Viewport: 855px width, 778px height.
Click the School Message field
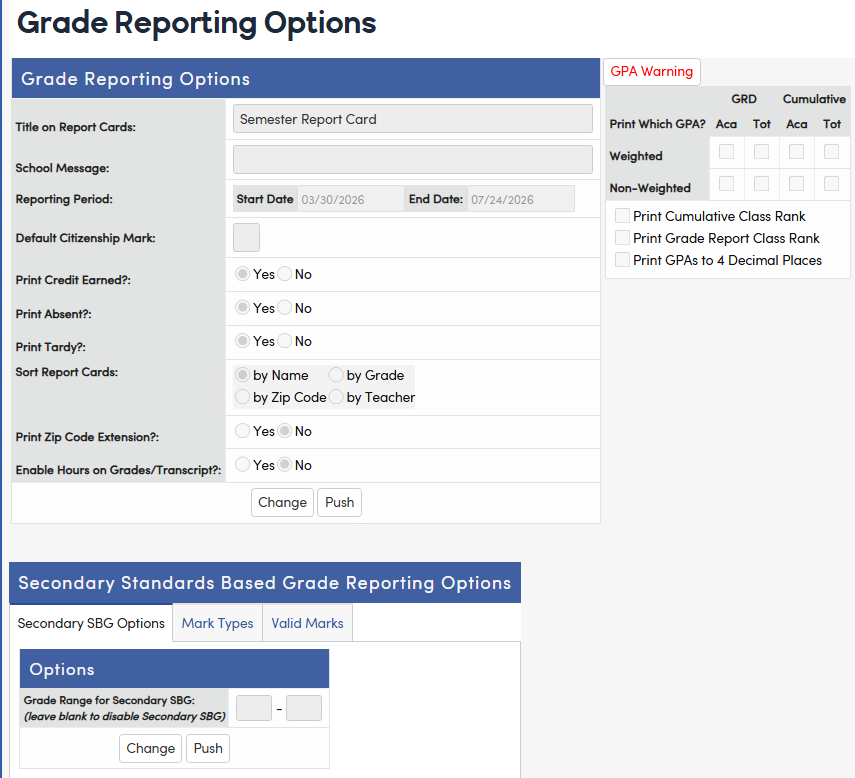point(413,160)
